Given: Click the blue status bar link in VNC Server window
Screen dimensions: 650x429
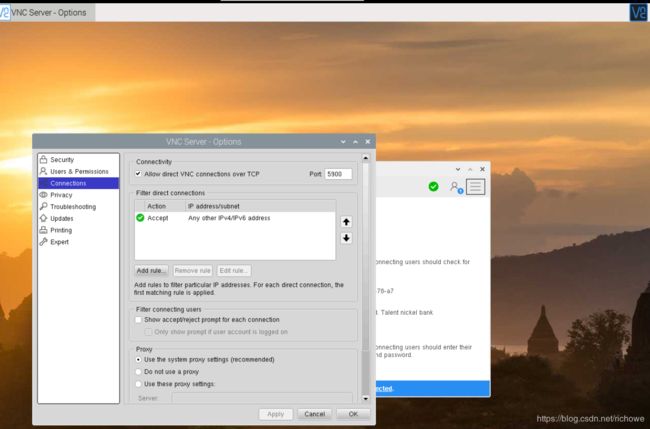Looking at the screenshot, I should 384,389.
